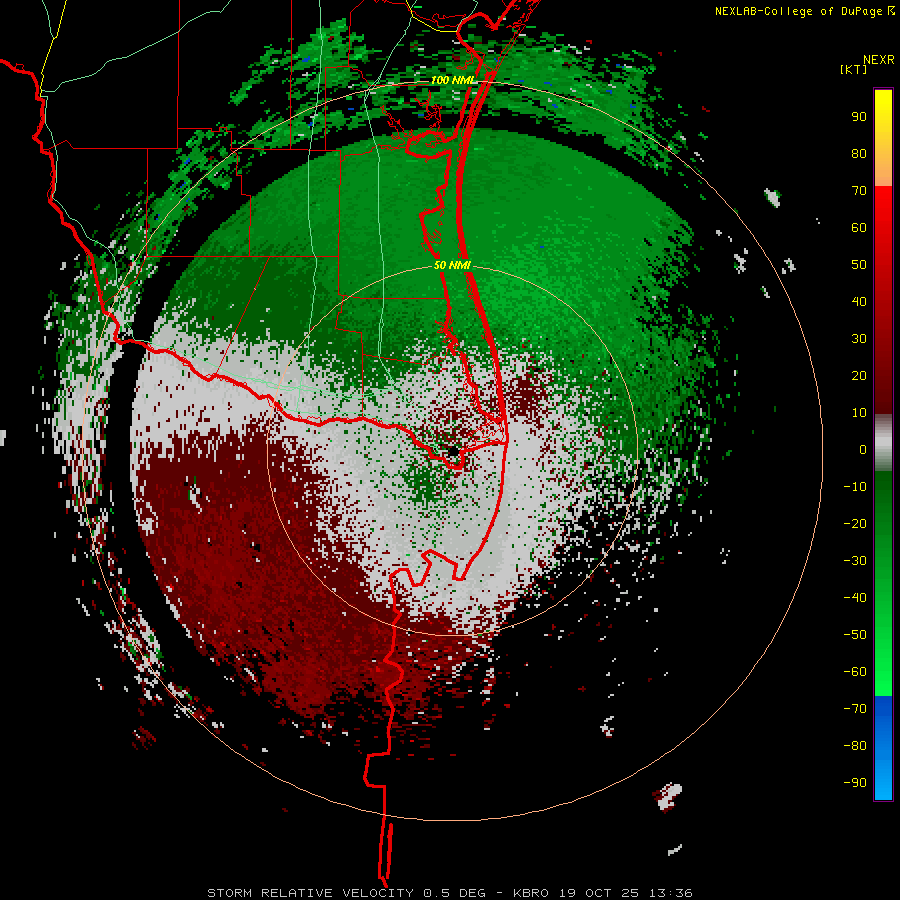Viewport: 900px width, 900px height.
Task: Click the 13:36 timestamp in caption
Action: point(670,893)
